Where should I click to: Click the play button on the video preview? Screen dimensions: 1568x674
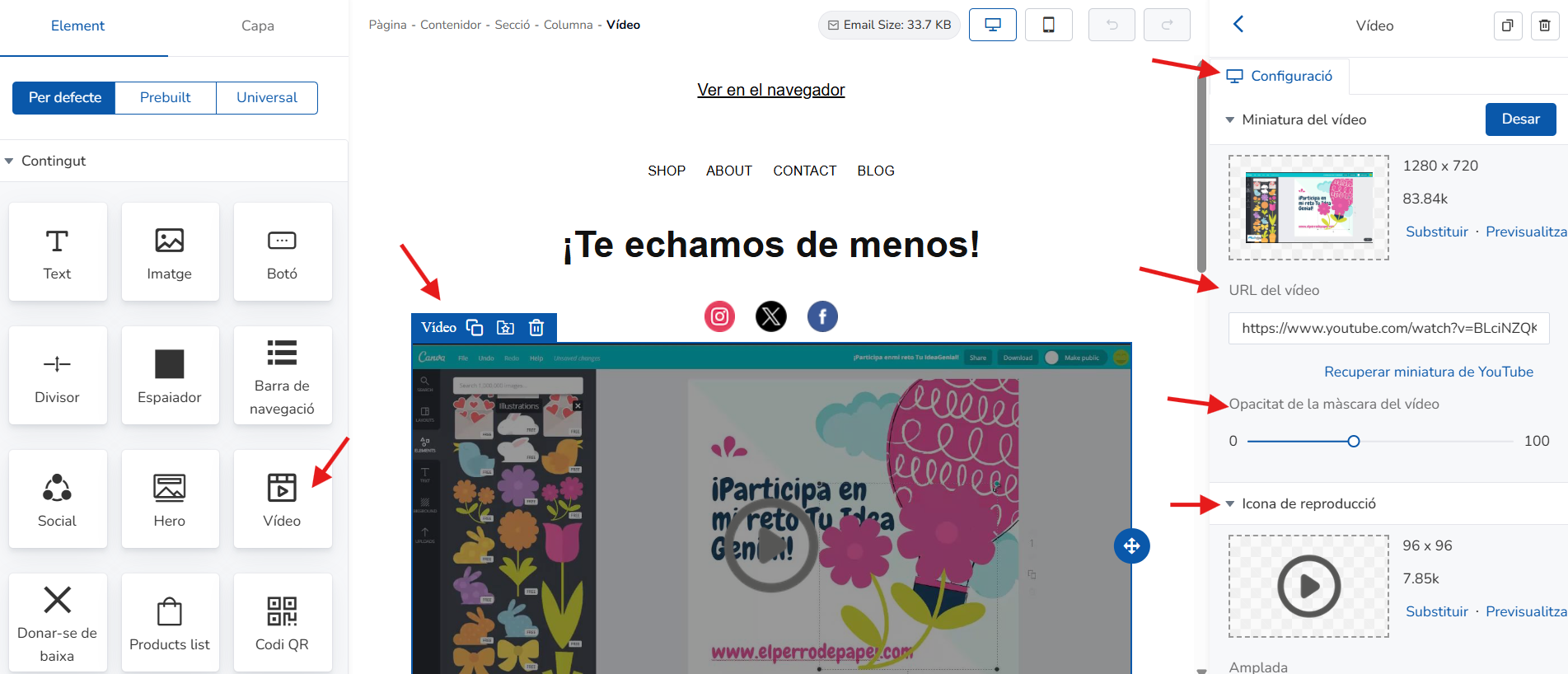(x=771, y=545)
